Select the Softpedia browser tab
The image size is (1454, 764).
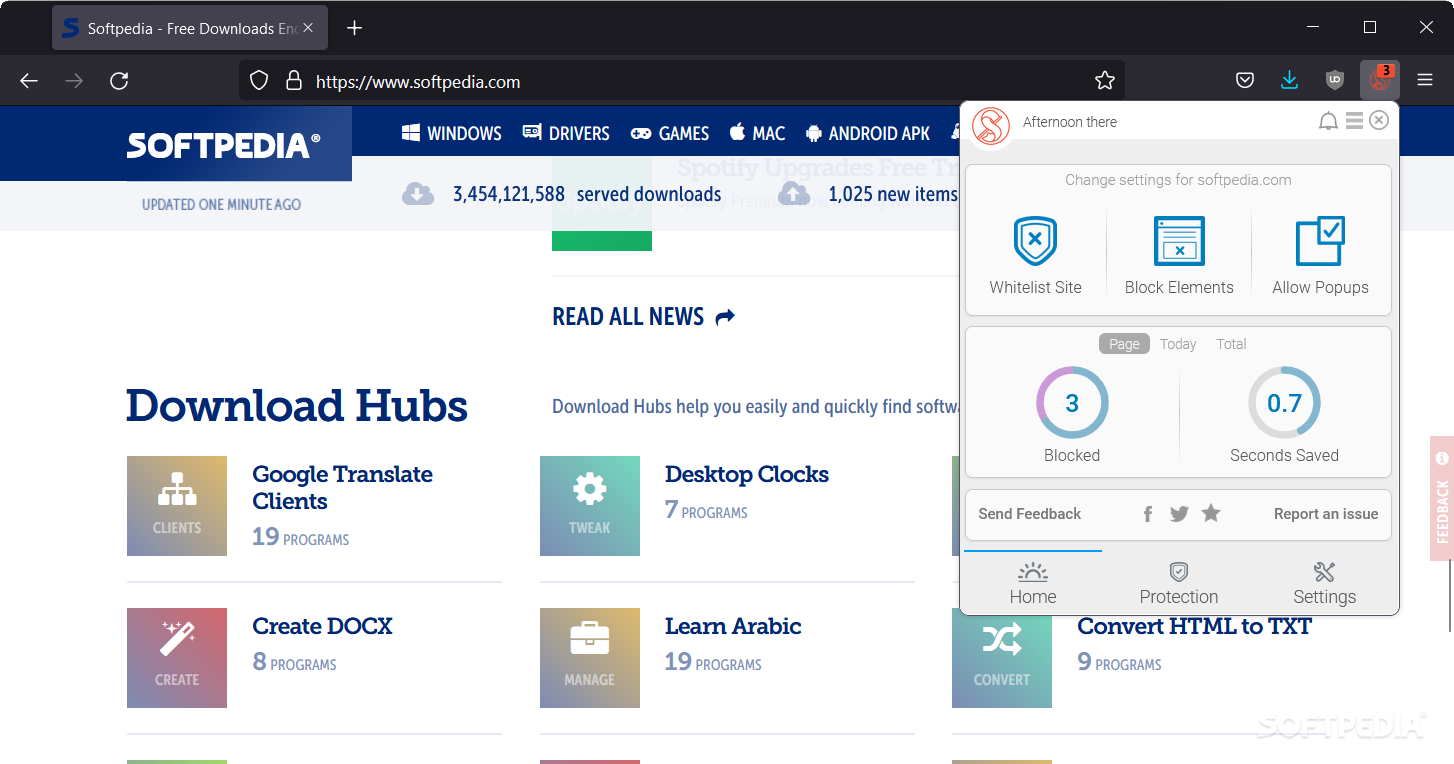coord(190,28)
